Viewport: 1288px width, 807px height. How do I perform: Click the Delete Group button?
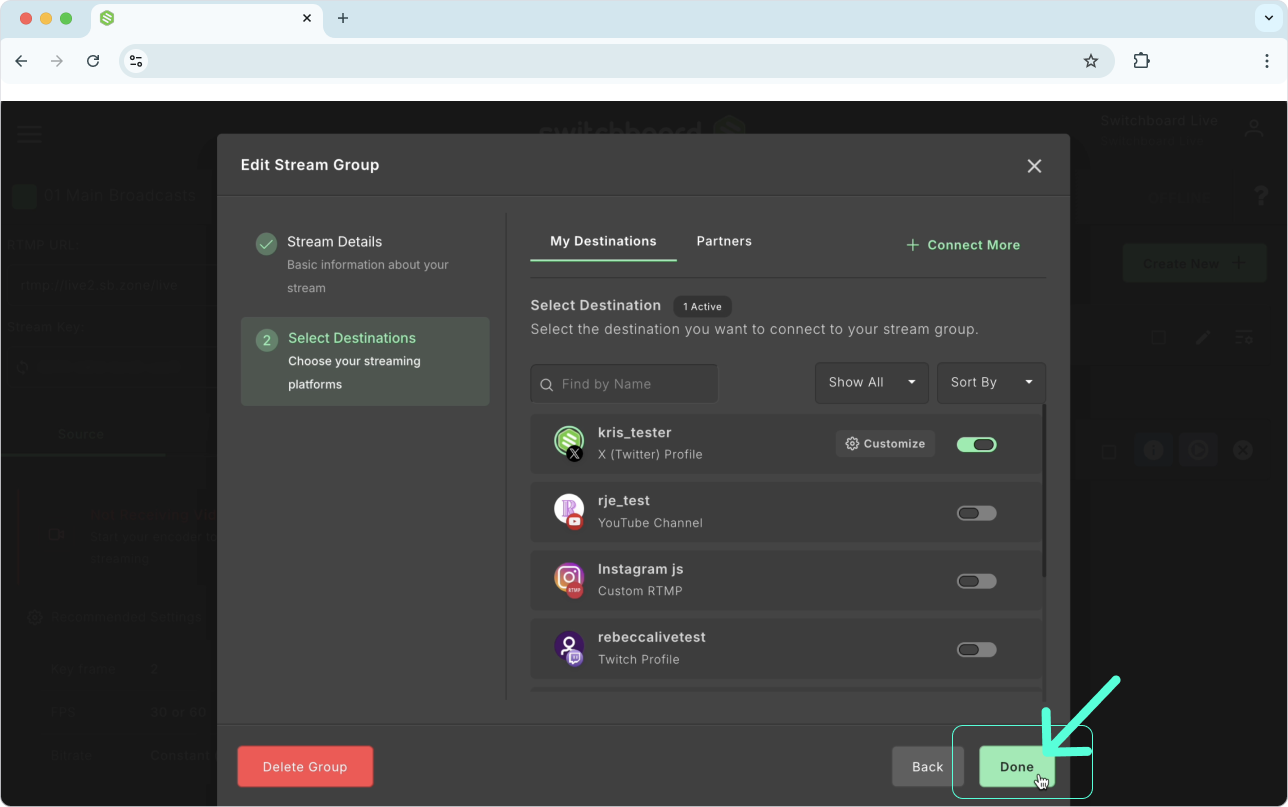[x=305, y=767]
